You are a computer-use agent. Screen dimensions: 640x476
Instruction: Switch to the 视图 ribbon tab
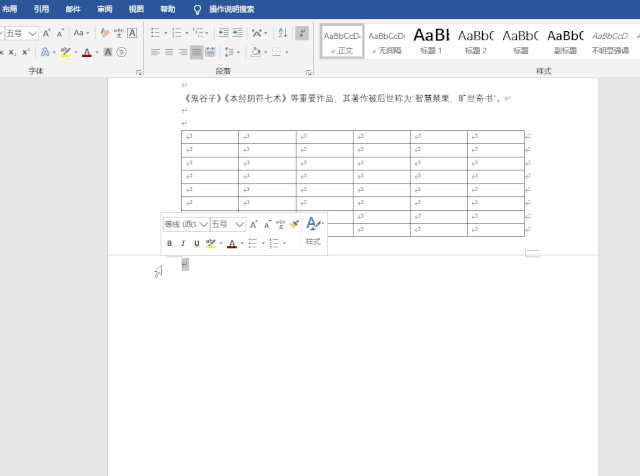[136, 8]
